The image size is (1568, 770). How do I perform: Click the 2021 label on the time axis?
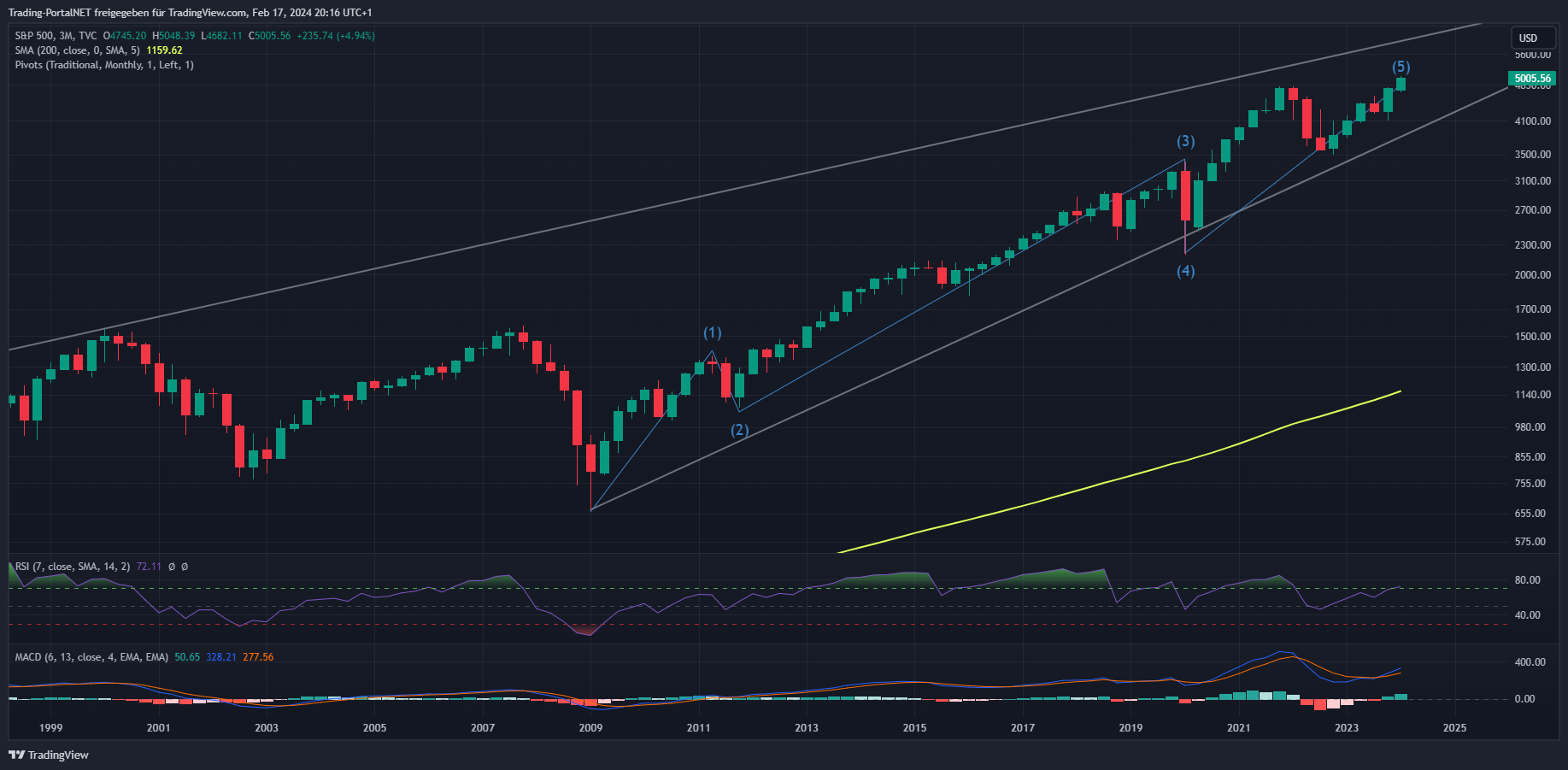pos(1238,728)
